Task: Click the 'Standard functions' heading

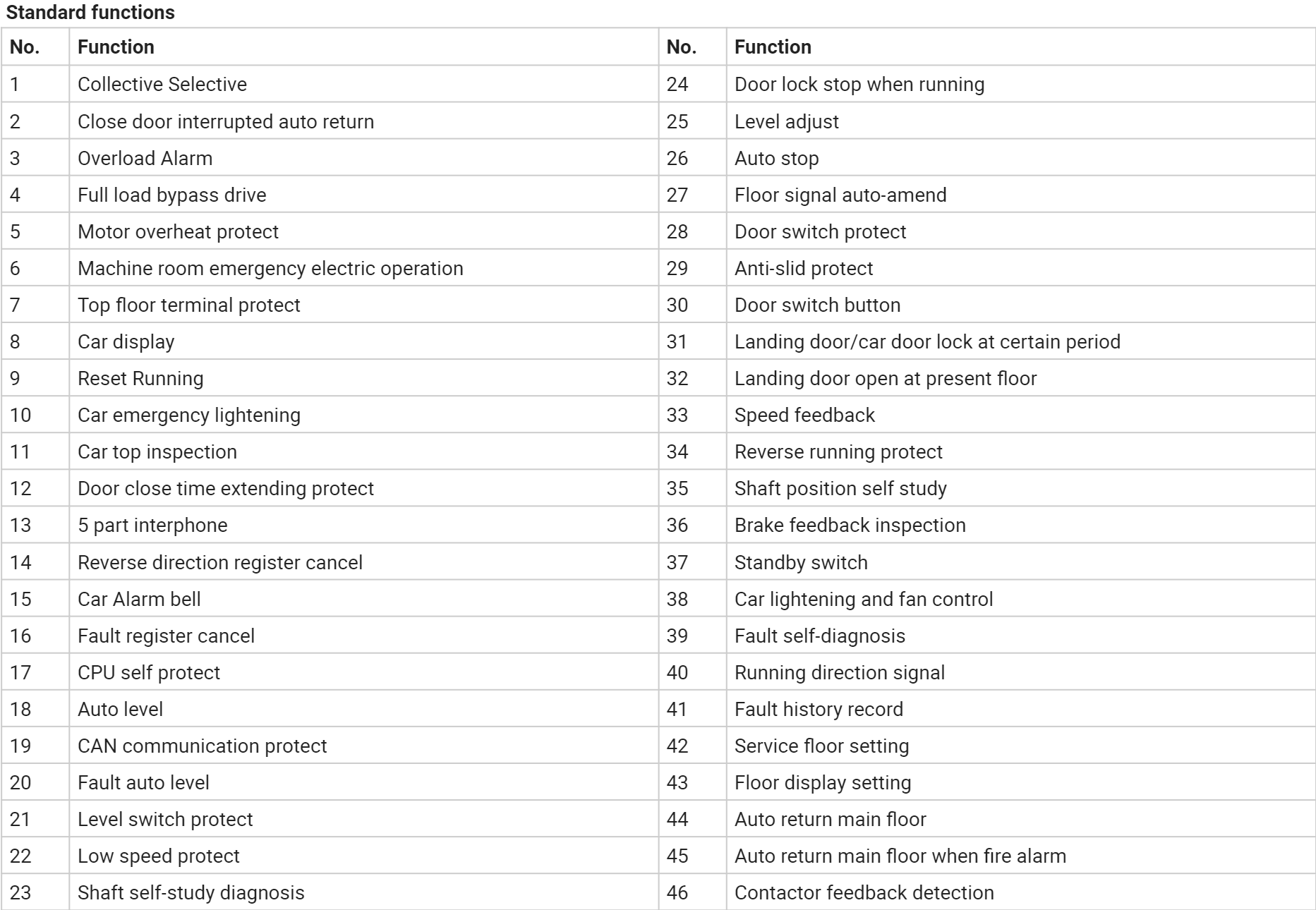Action: point(90,13)
